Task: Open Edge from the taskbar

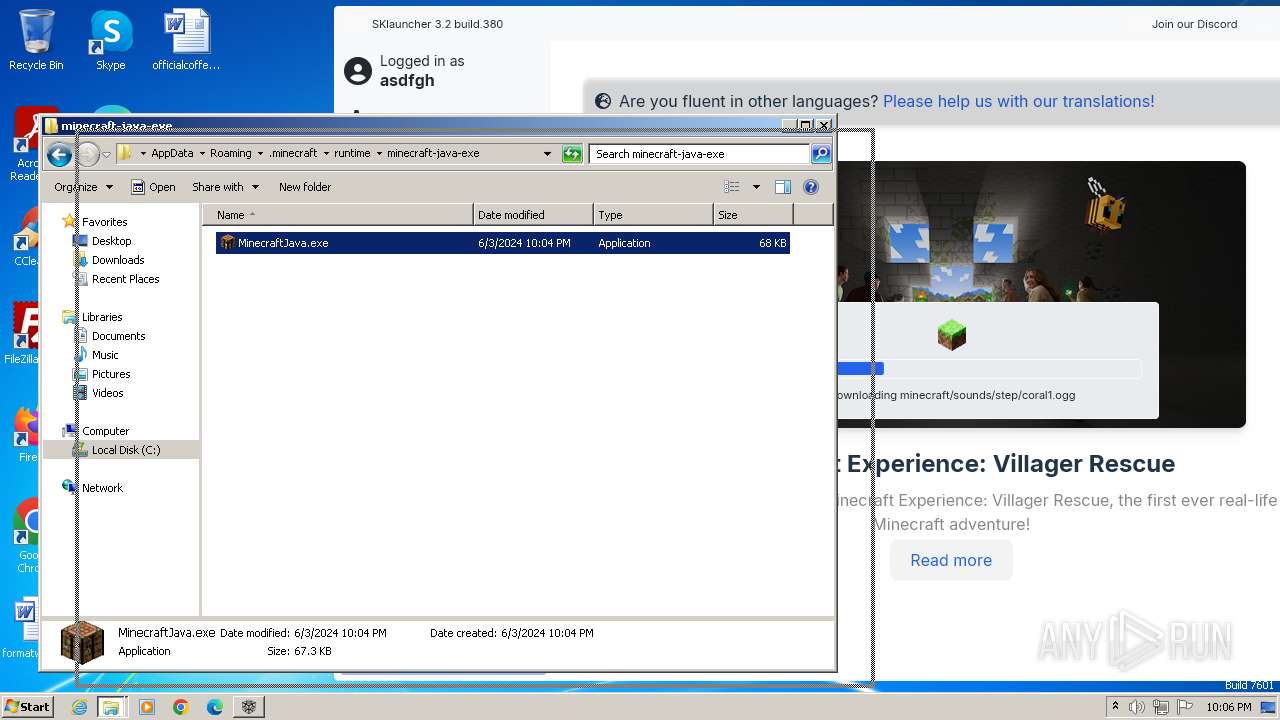Action: pyautogui.click(x=214, y=707)
